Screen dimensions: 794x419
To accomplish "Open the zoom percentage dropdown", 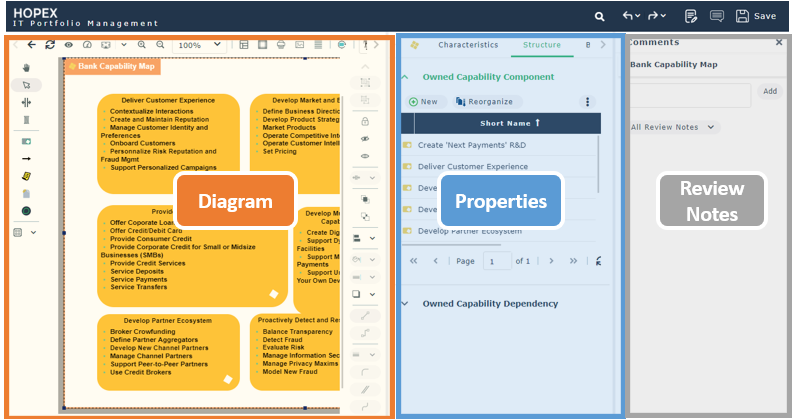I will click(x=200, y=45).
